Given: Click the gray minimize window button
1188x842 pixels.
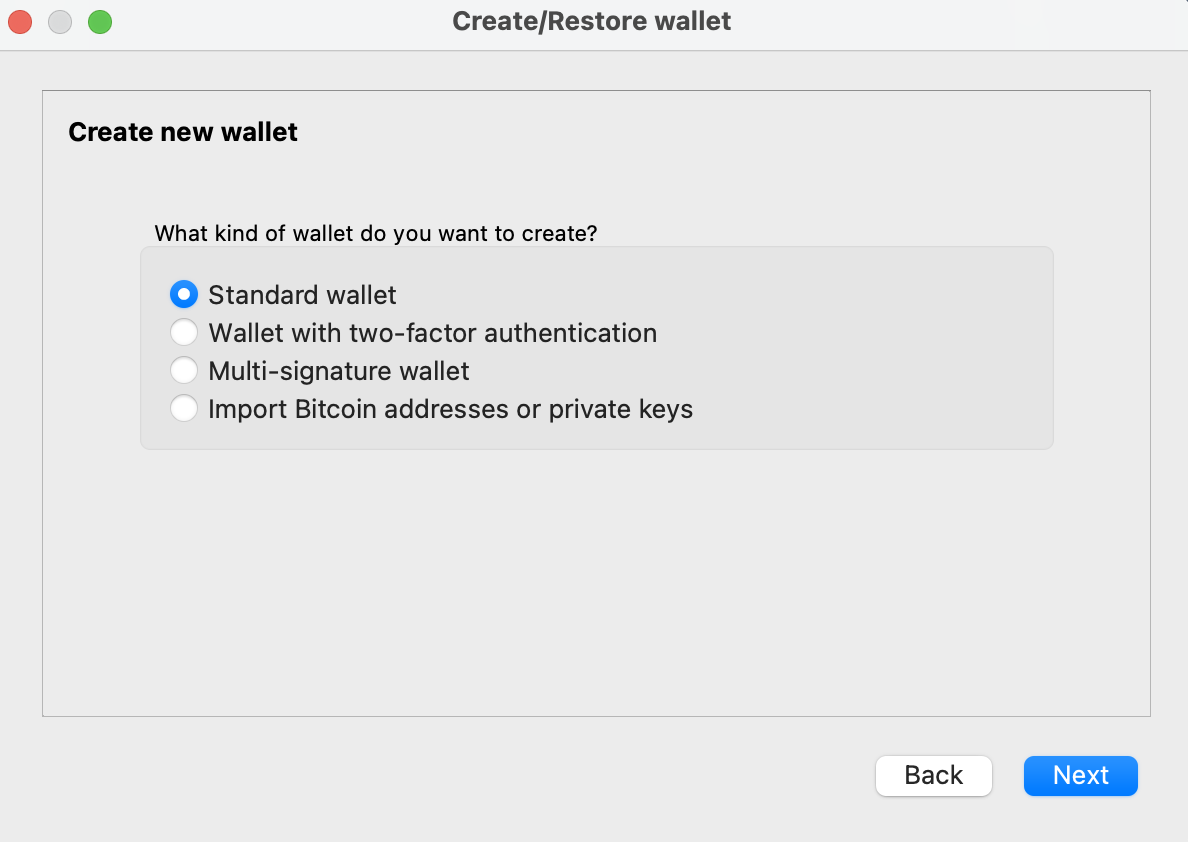Looking at the screenshot, I should (60, 21).
